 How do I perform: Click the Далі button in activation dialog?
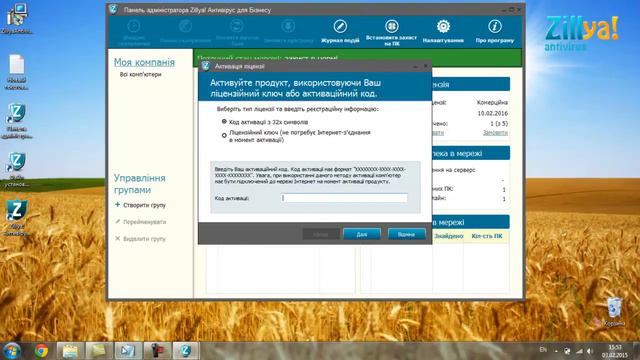point(362,234)
